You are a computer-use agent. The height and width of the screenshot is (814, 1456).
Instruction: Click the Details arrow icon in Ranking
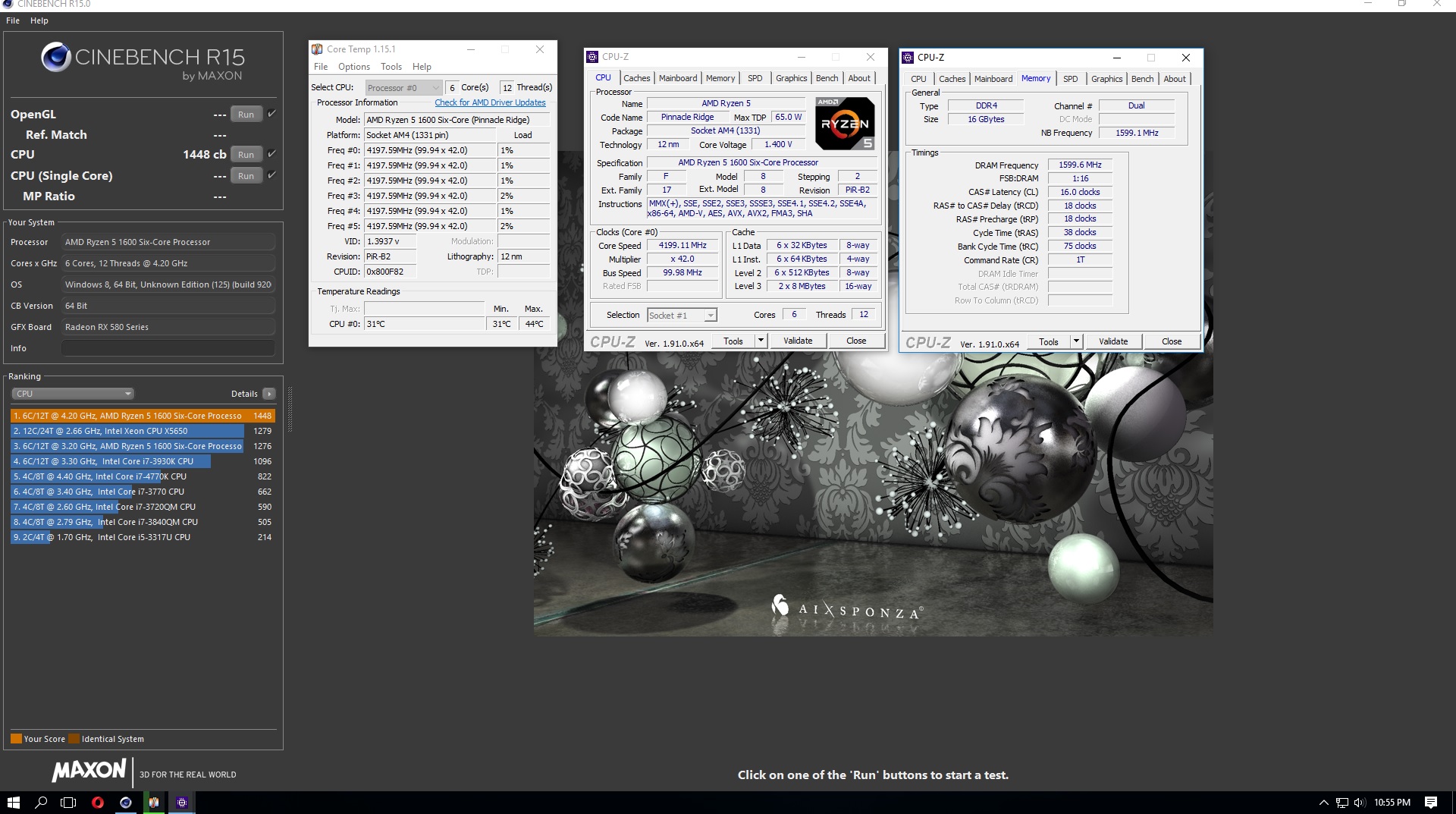tap(269, 394)
